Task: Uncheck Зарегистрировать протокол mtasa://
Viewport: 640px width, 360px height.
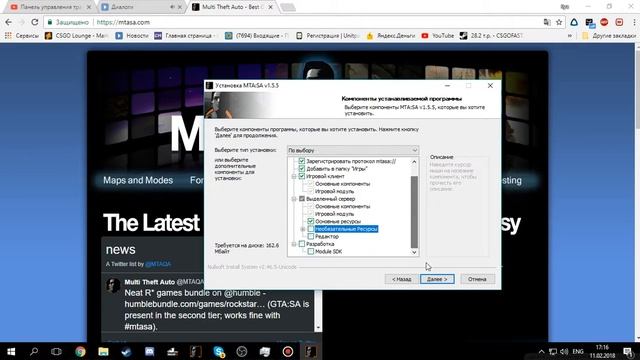Action: pos(302,161)
